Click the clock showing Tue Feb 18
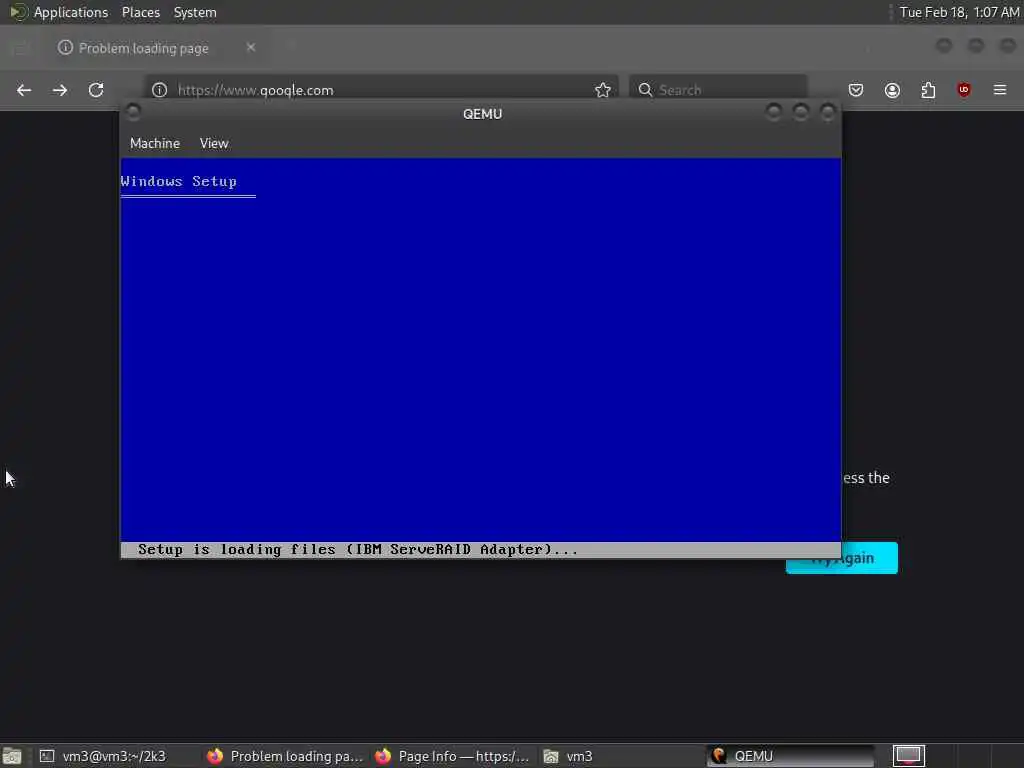The height and width of the screenshot is (768, 1024). coord(959,12)
